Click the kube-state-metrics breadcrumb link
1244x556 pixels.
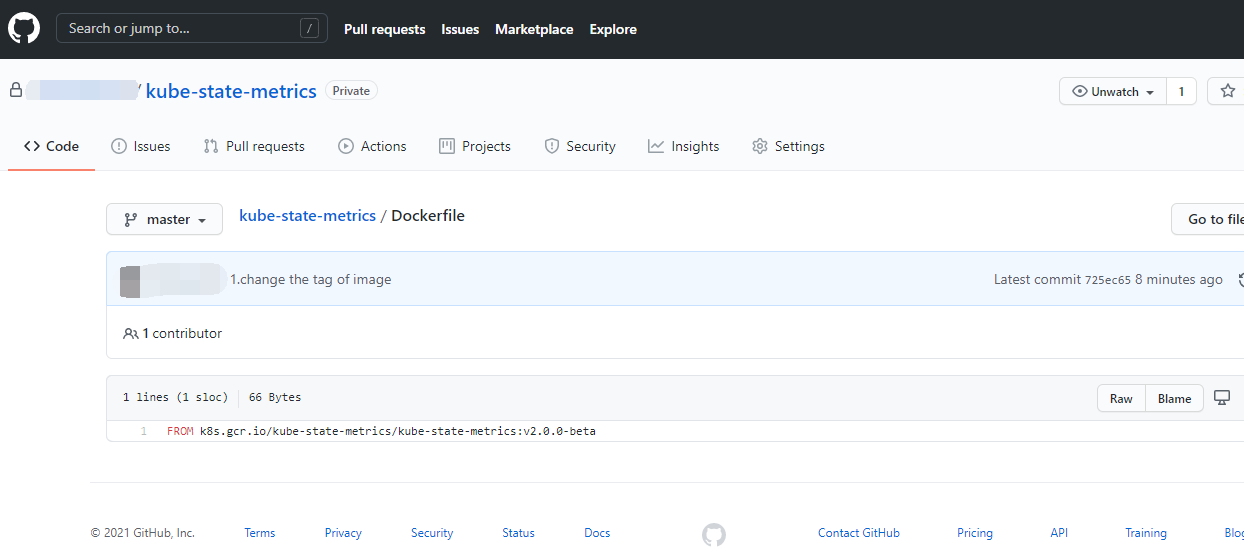click(307, 216)
